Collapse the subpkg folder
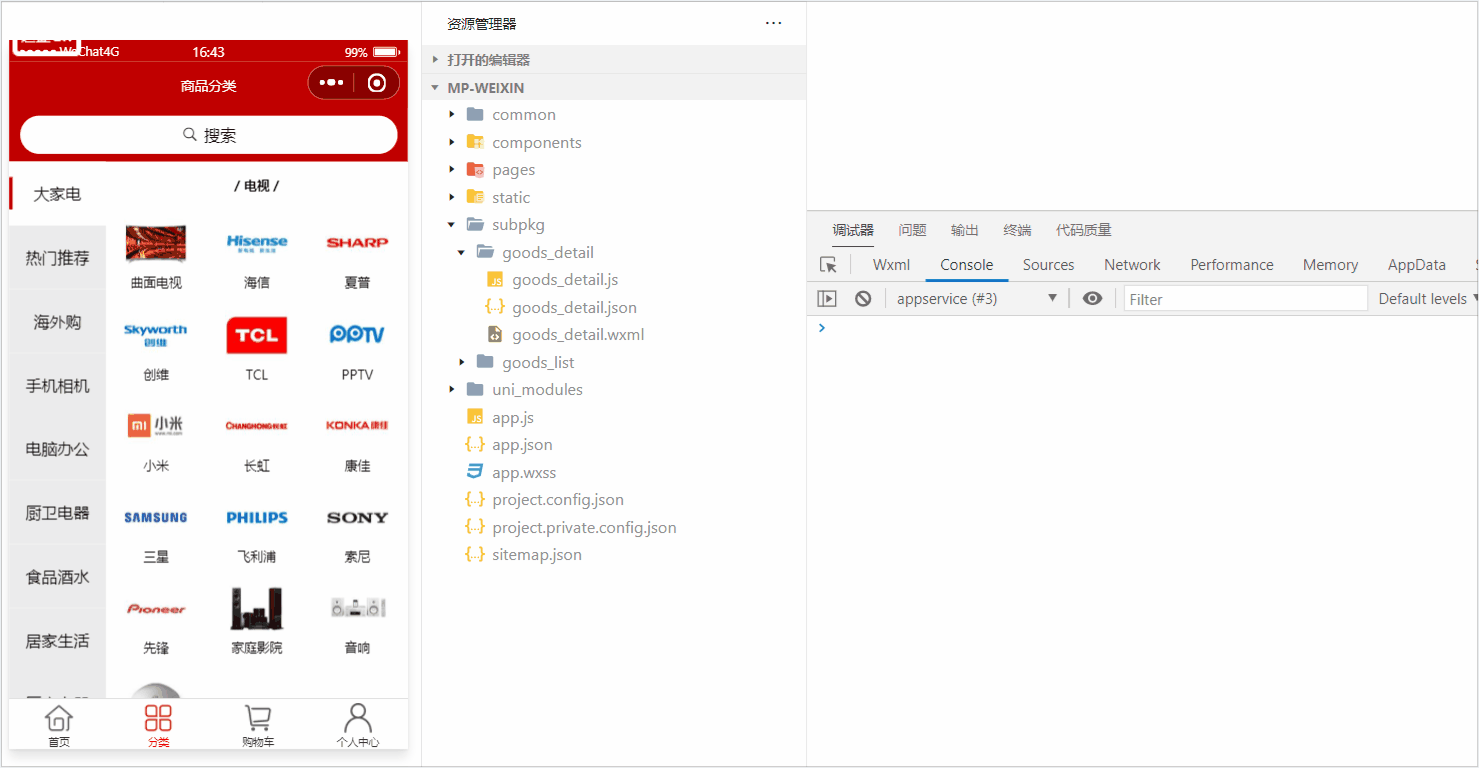The width and height of the screenshot is (1479, 768). tap(452, 225)
